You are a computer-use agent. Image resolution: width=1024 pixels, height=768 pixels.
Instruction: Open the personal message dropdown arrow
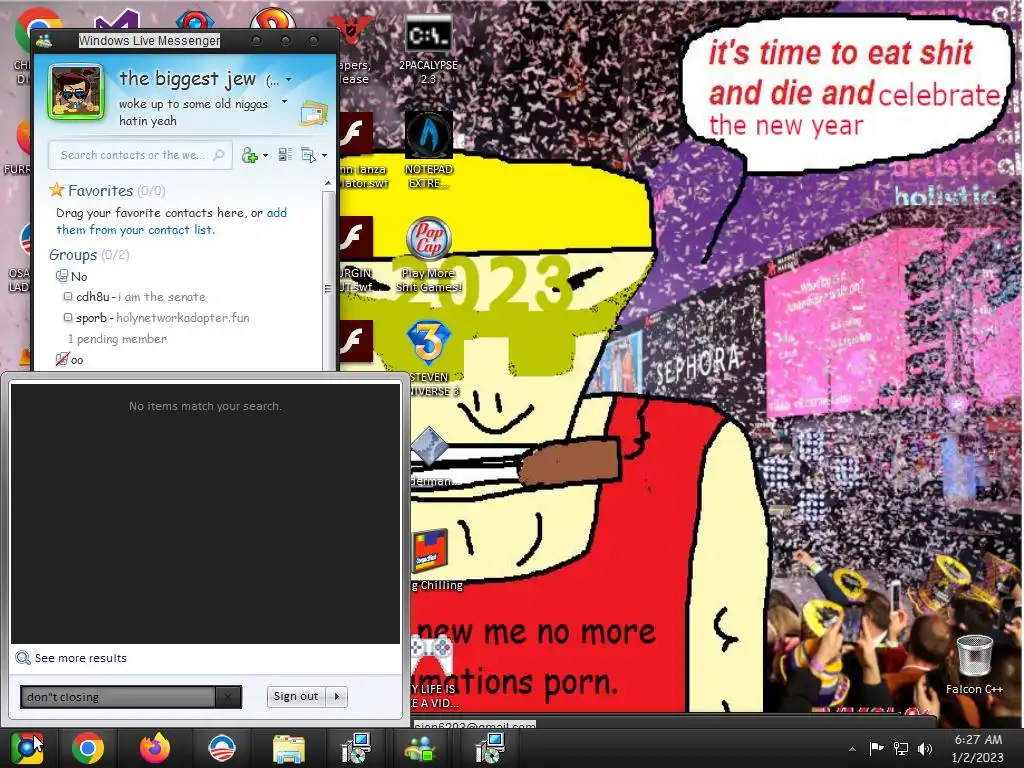pos(284,101)
